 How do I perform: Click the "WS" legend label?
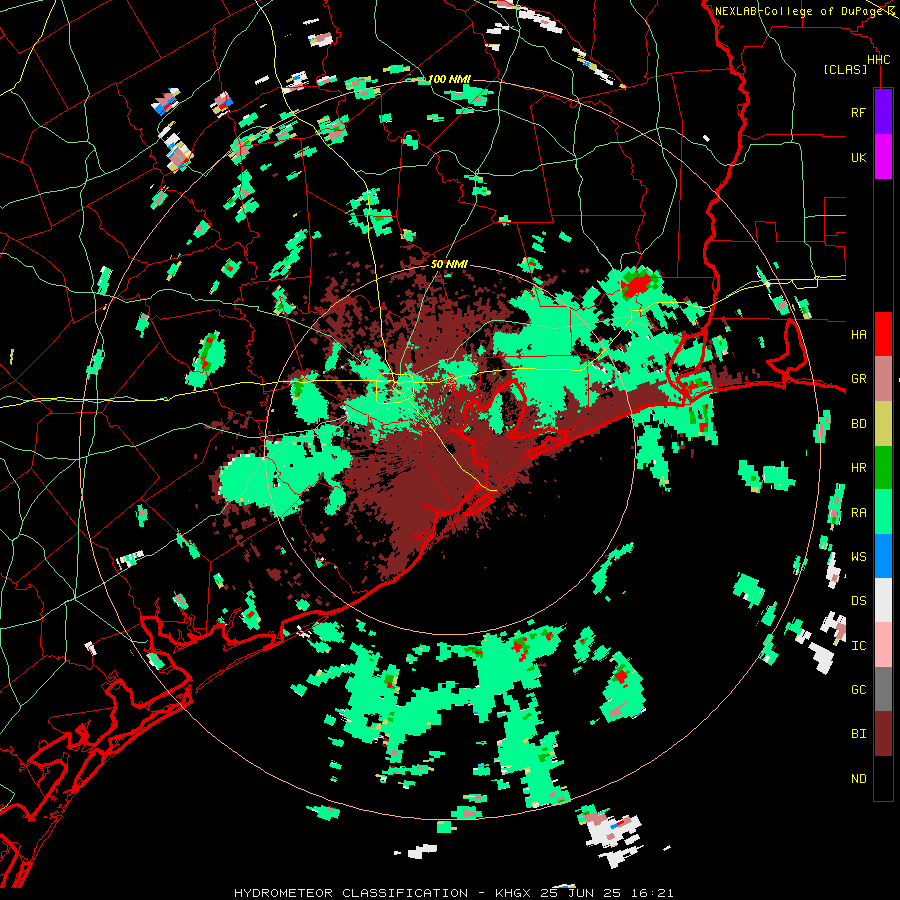click(x=858, y=557)
